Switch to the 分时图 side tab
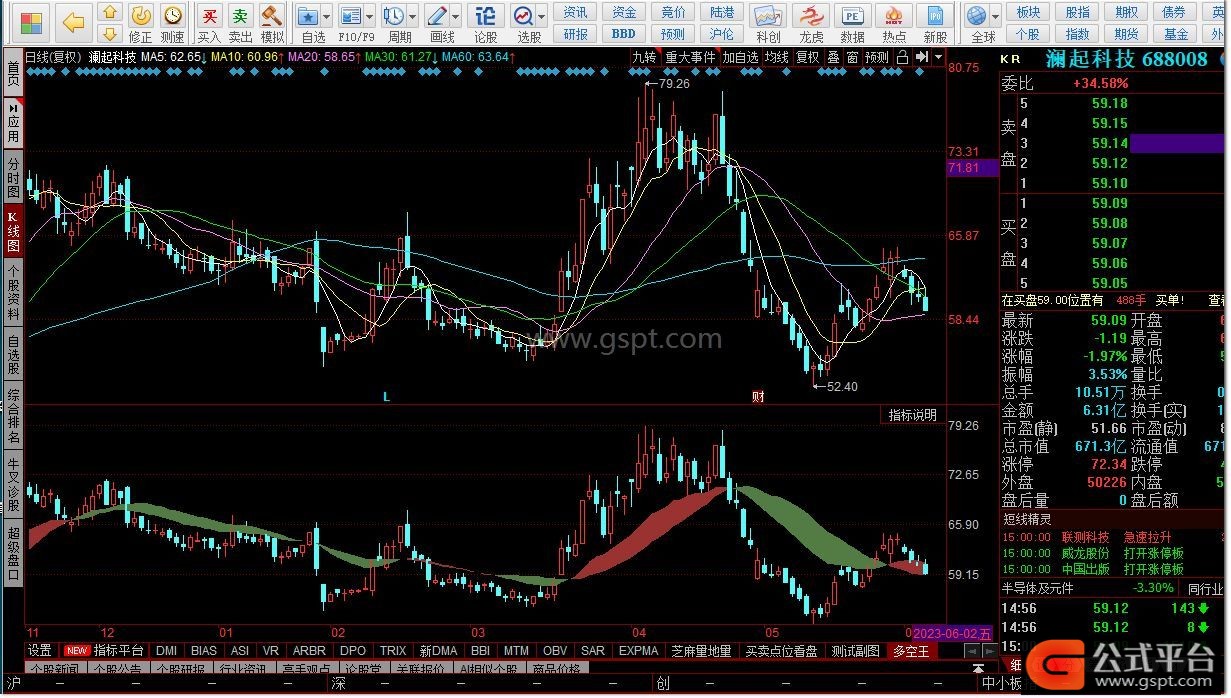1231x698 pixels. pyautogui.click(x=13, y=176)
